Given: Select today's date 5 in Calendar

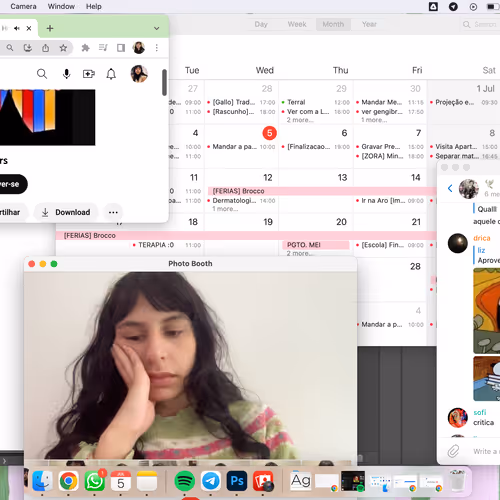Looking at the screenshot, I should (x=269, y=133).
